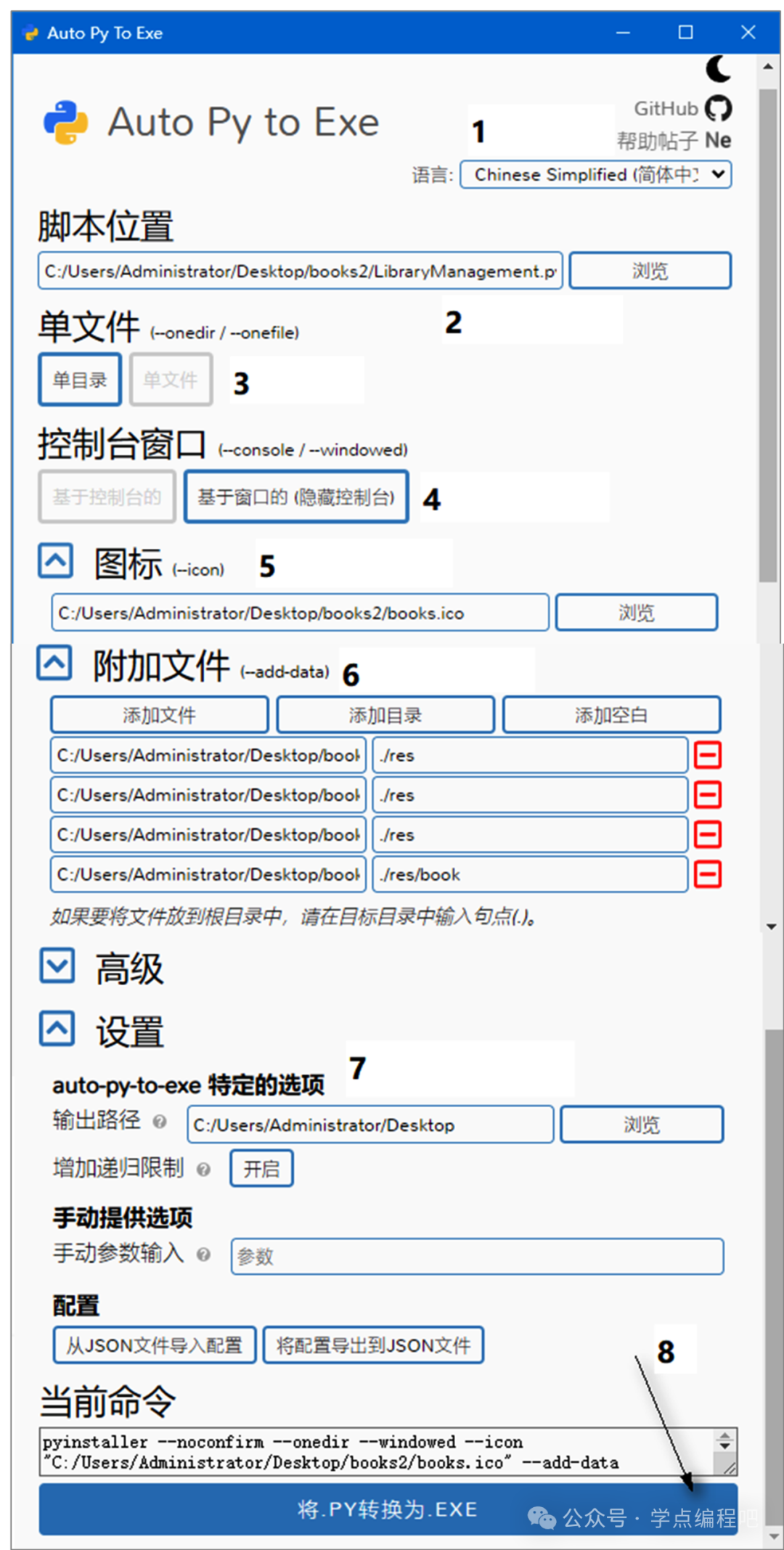Click the Python logo icon

tap(66, 122)
